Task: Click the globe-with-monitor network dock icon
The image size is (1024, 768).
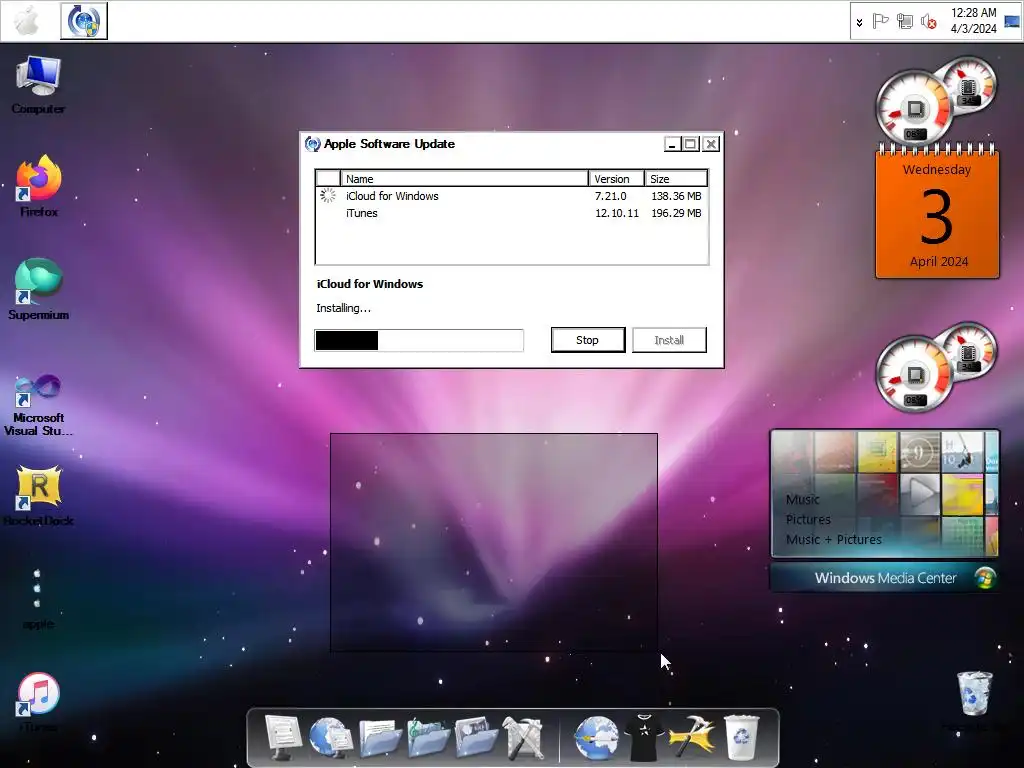Action: 330,737
